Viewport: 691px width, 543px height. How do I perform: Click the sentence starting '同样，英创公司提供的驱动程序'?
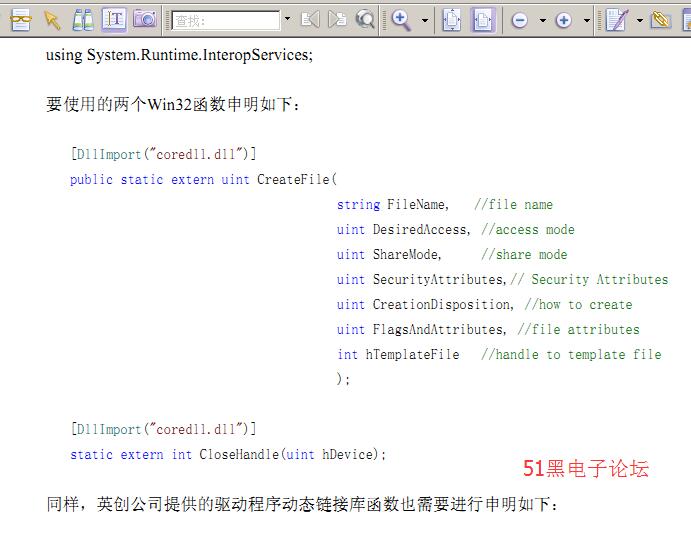[x=302, y=504]
